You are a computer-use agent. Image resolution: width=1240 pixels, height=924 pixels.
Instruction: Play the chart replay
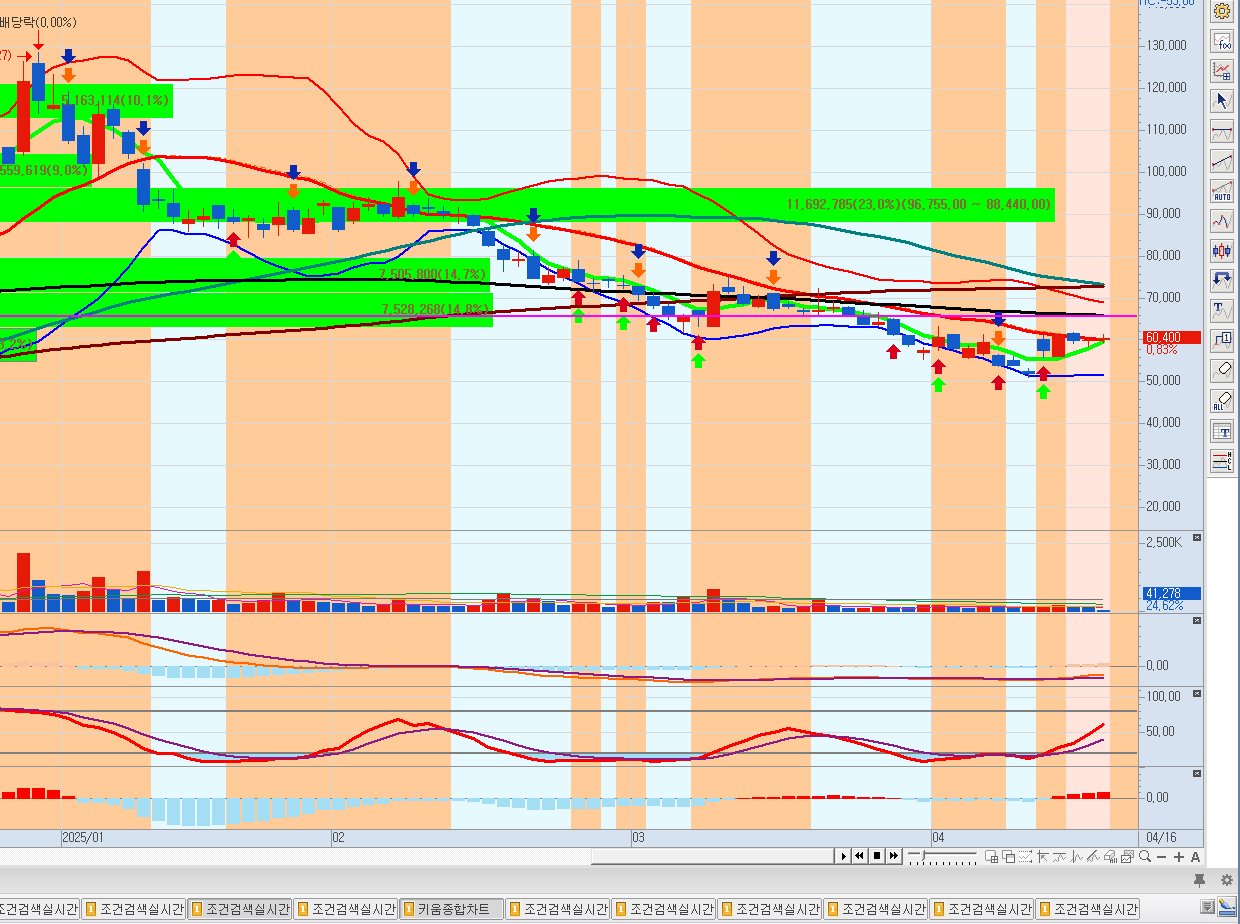[845, 856]
